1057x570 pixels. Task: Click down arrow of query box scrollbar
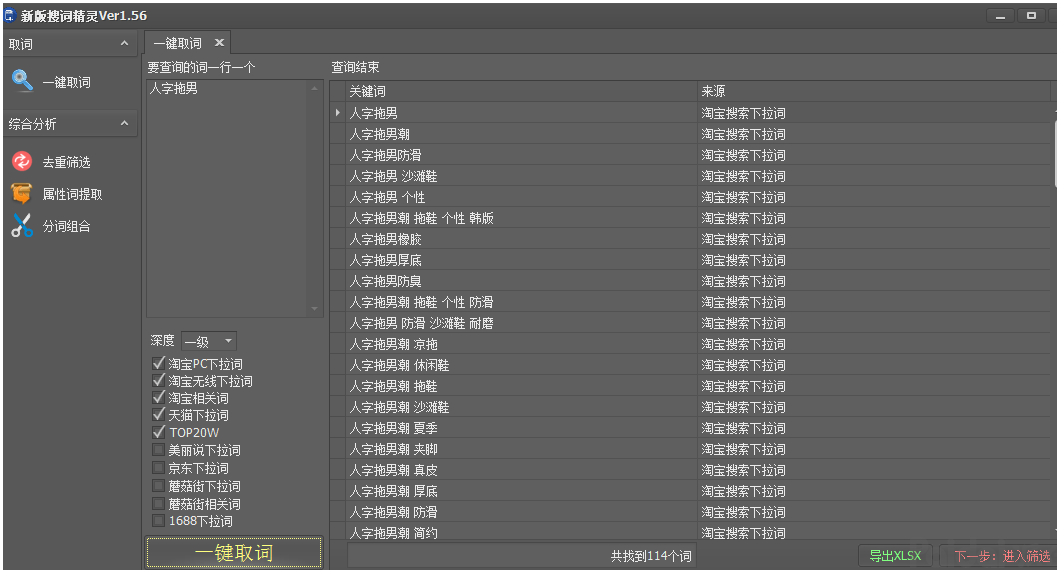(315, 309)
